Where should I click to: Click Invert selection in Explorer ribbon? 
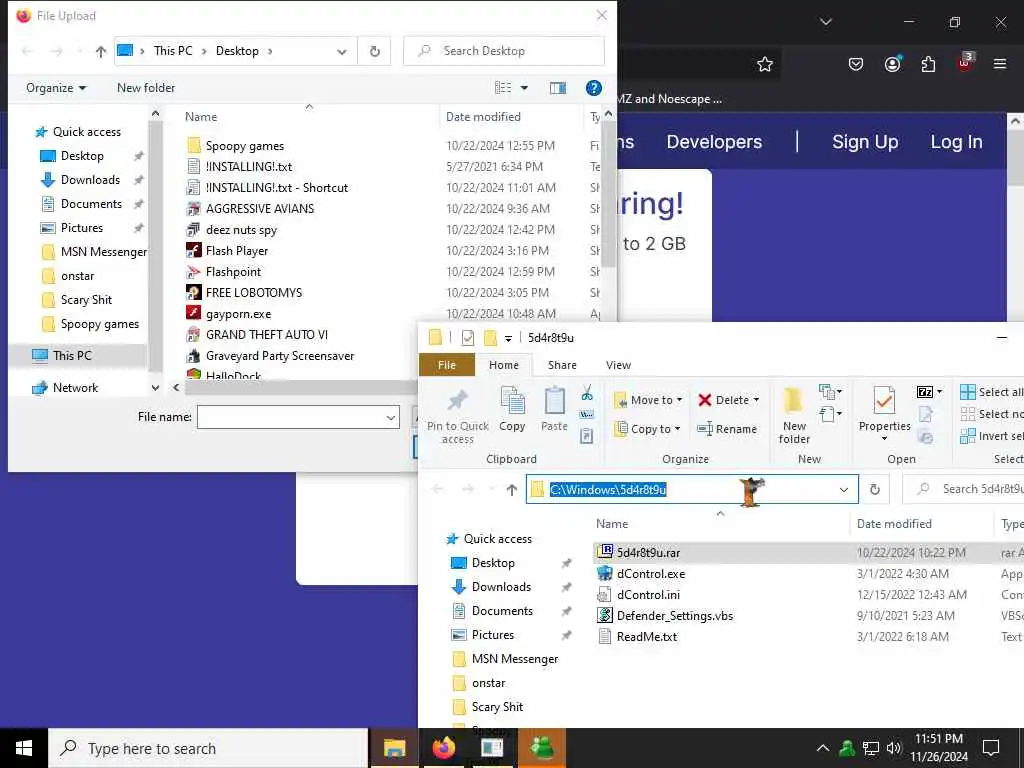pos(991,436)
